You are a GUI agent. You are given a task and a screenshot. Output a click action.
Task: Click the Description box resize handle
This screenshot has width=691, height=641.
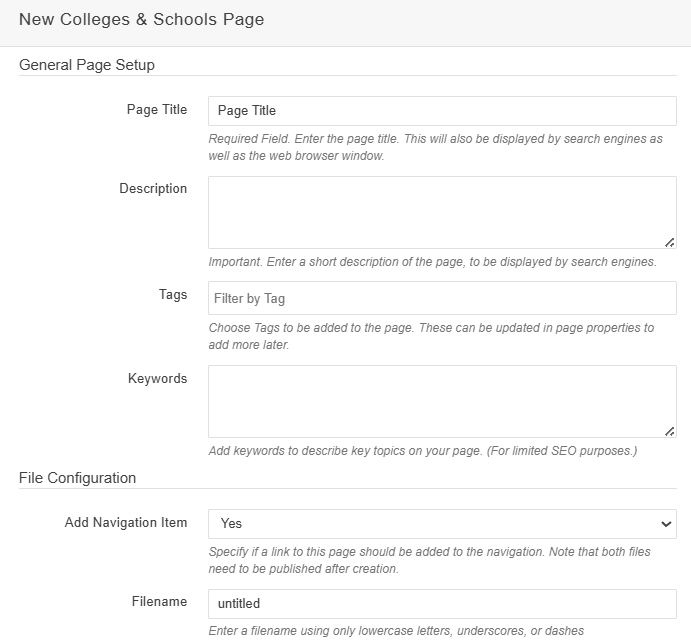669,241
